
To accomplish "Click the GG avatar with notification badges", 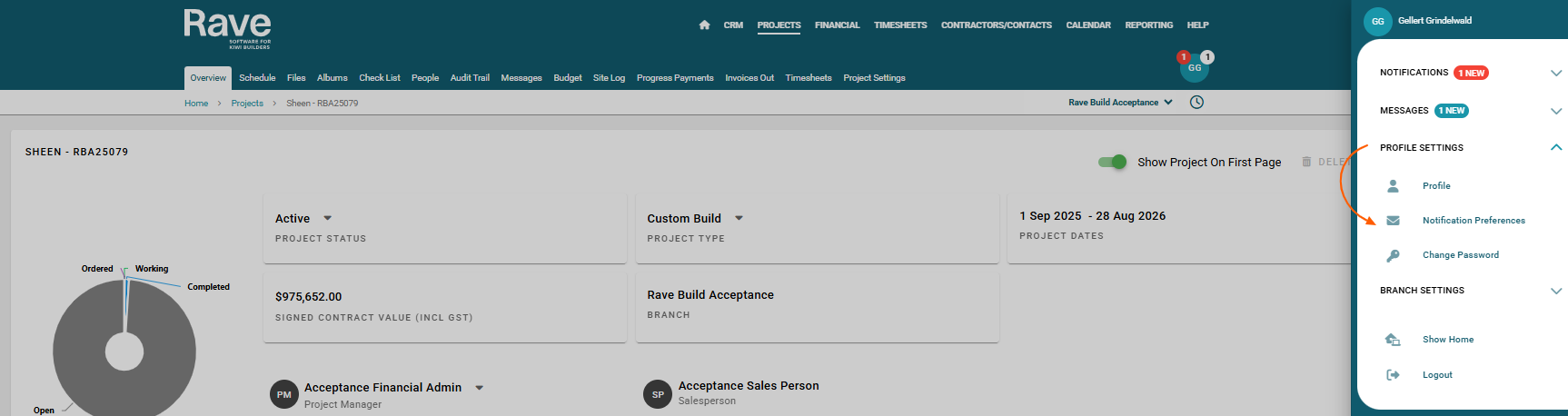I will 1195,67.
